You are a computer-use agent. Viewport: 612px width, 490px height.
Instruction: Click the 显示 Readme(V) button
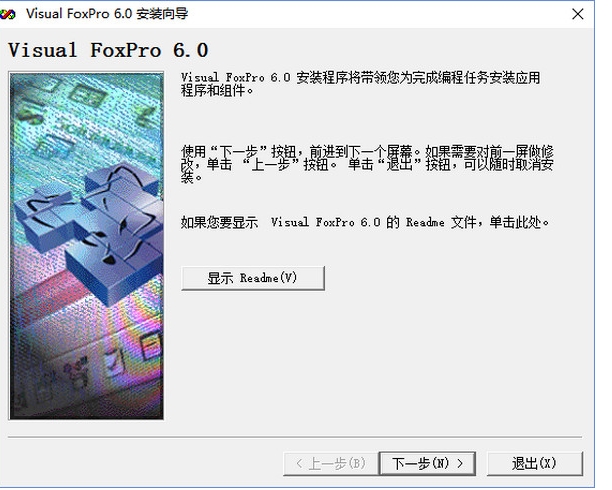(253, 278)
